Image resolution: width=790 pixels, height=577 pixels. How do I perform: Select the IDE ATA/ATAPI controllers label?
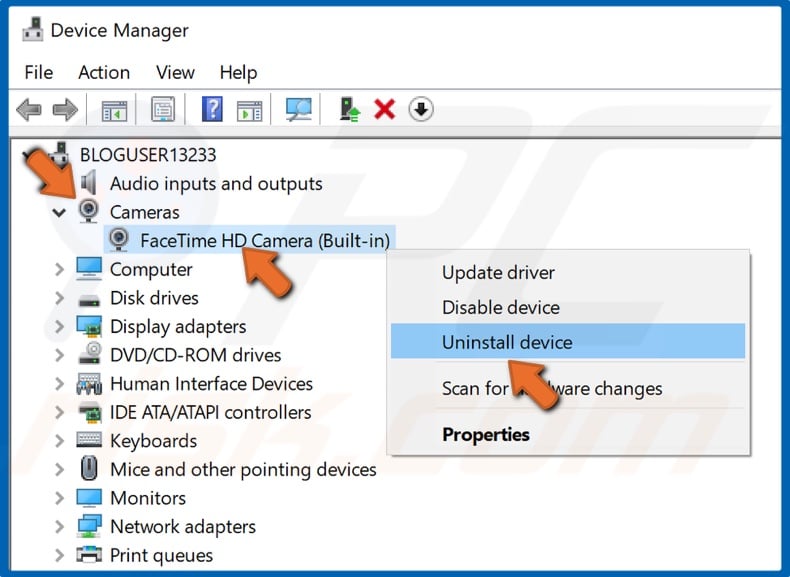click(211, 412)
